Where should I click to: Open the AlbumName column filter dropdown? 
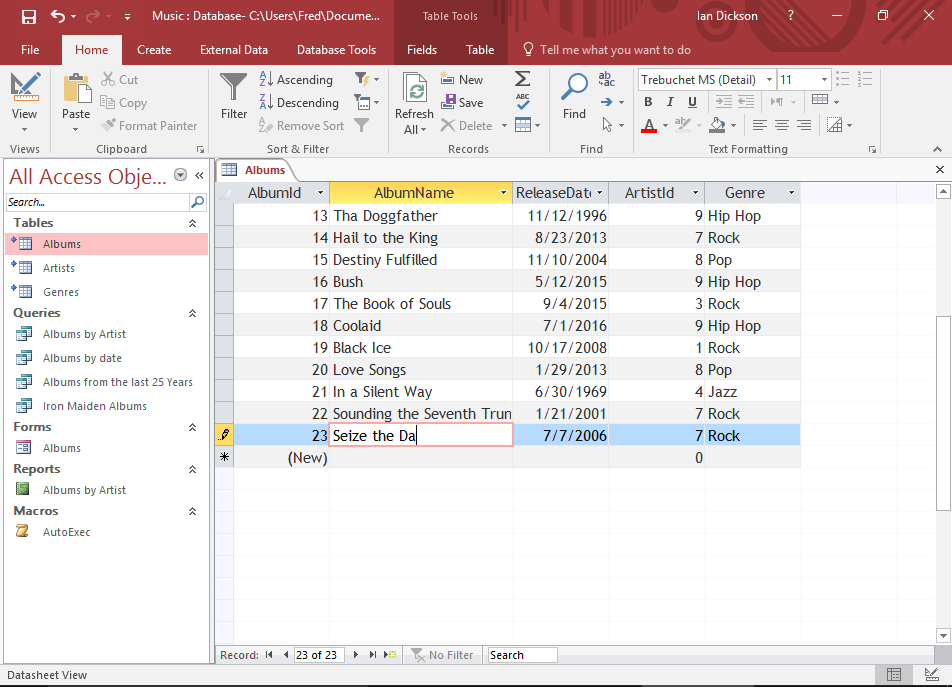point(503,192)
